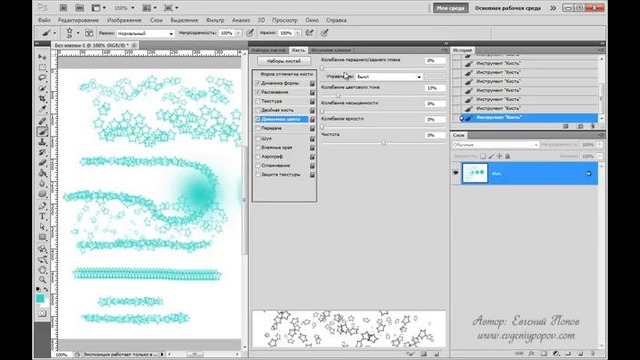Click lock icon next to Шум option
Viewport: 640px width, 360px height.
click(312, 139)
